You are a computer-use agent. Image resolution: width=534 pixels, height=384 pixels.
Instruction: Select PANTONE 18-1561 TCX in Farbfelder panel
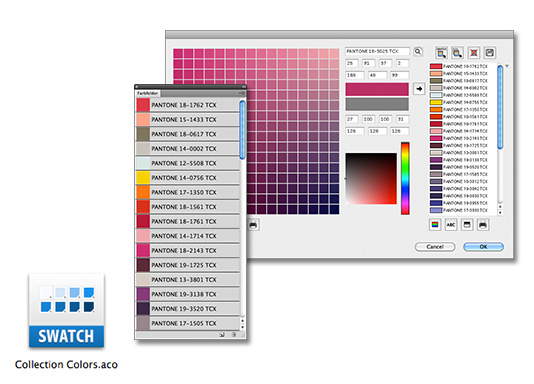click(188, 207)
